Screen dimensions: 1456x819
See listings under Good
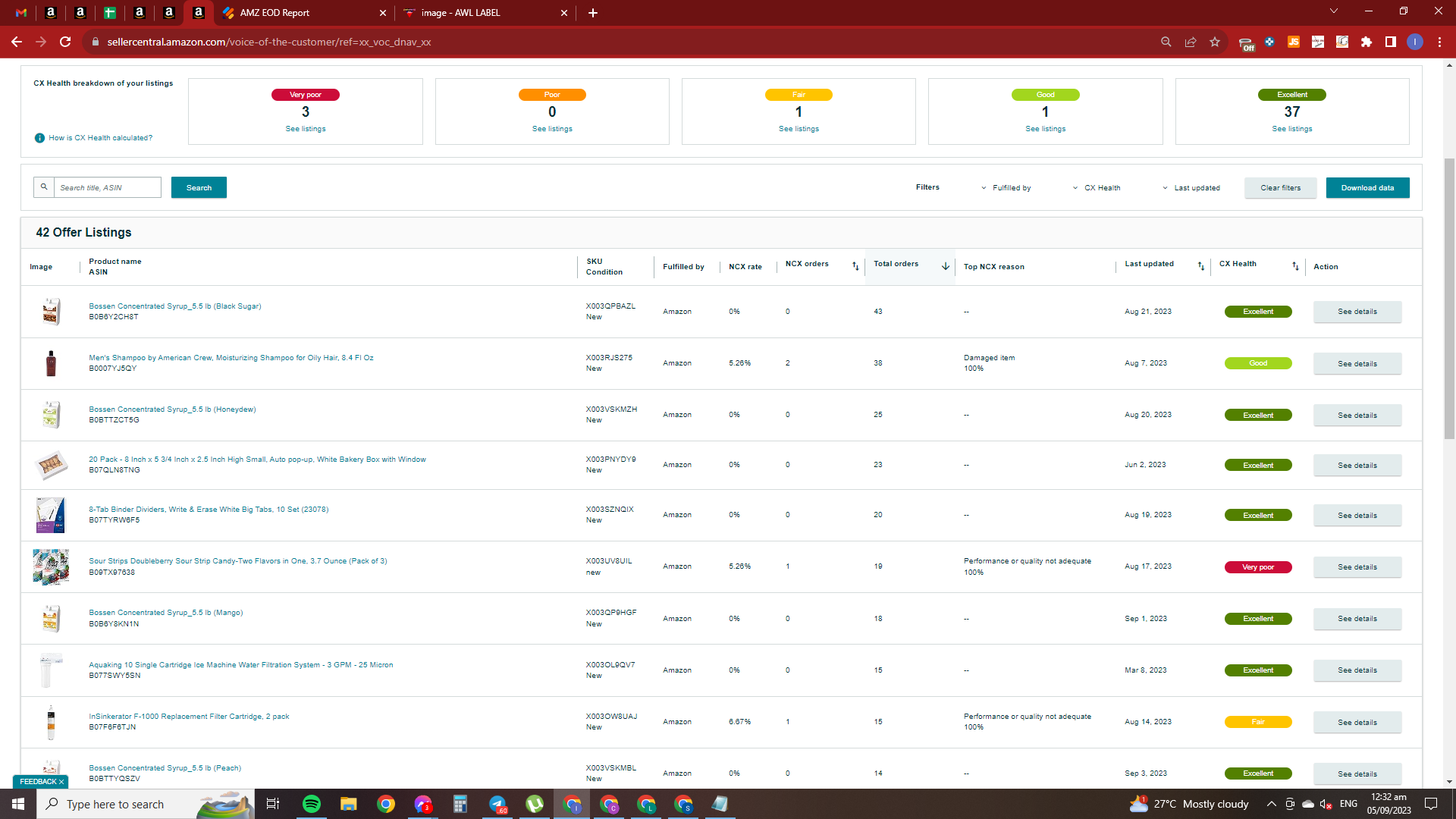[1045, 129]
